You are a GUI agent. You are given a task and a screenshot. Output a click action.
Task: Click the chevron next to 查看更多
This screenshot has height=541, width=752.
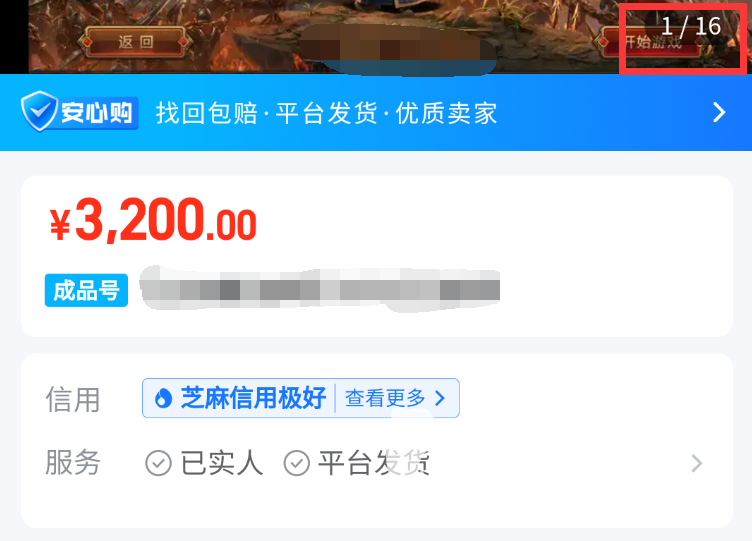coord(440,398)
